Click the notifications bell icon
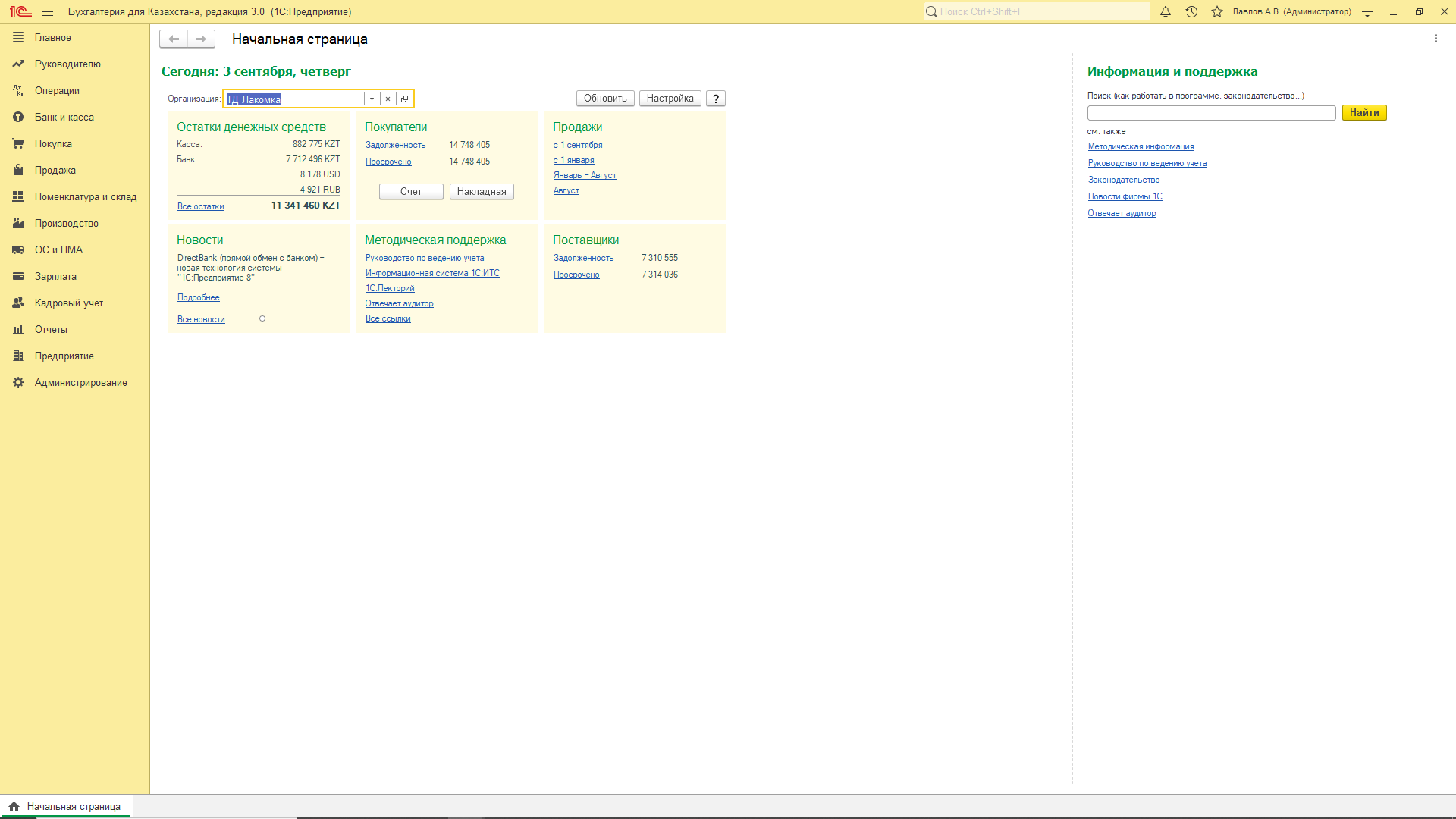 tap(1166, 11)
